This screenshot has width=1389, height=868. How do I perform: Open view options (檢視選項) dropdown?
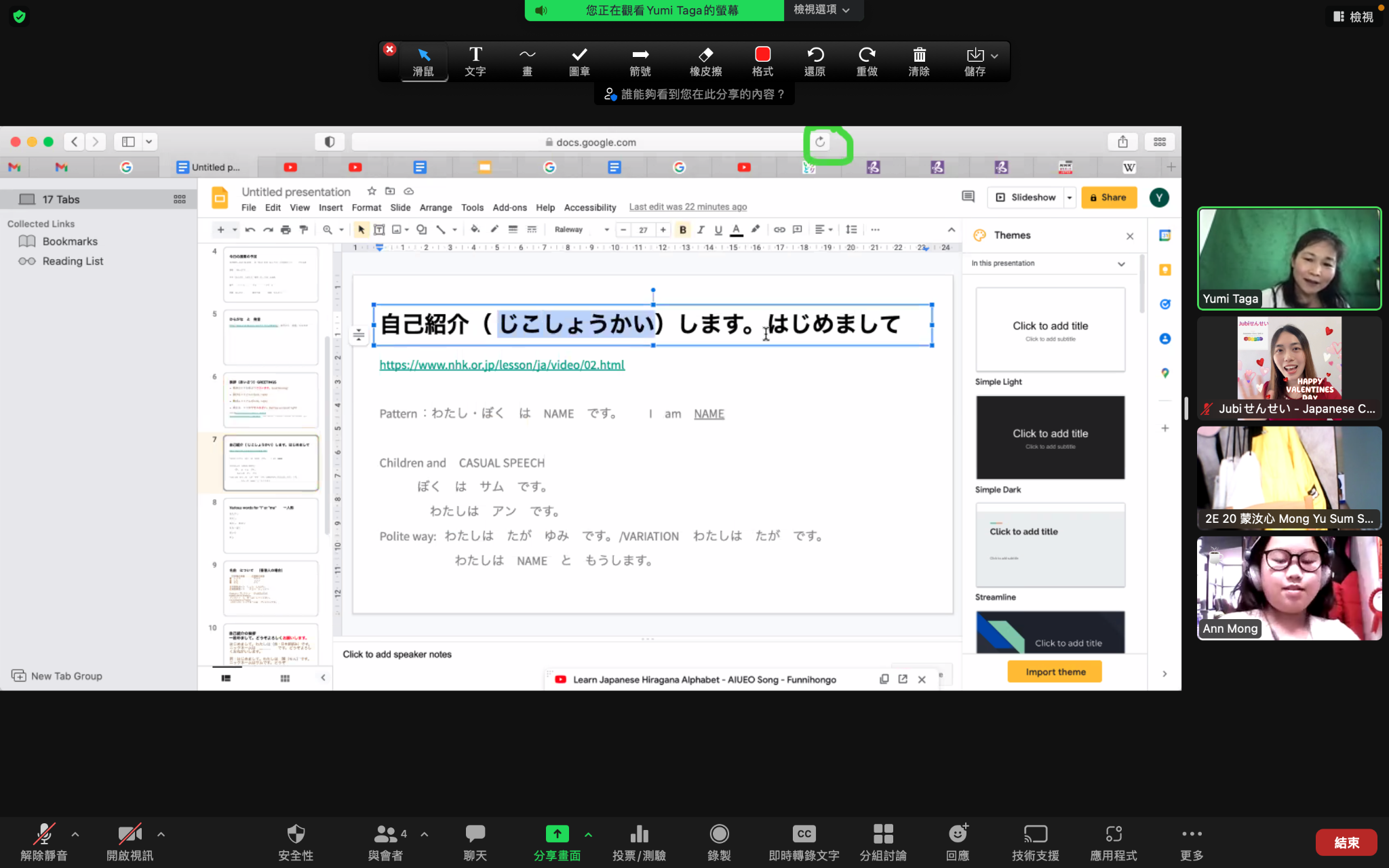[822, 10]
